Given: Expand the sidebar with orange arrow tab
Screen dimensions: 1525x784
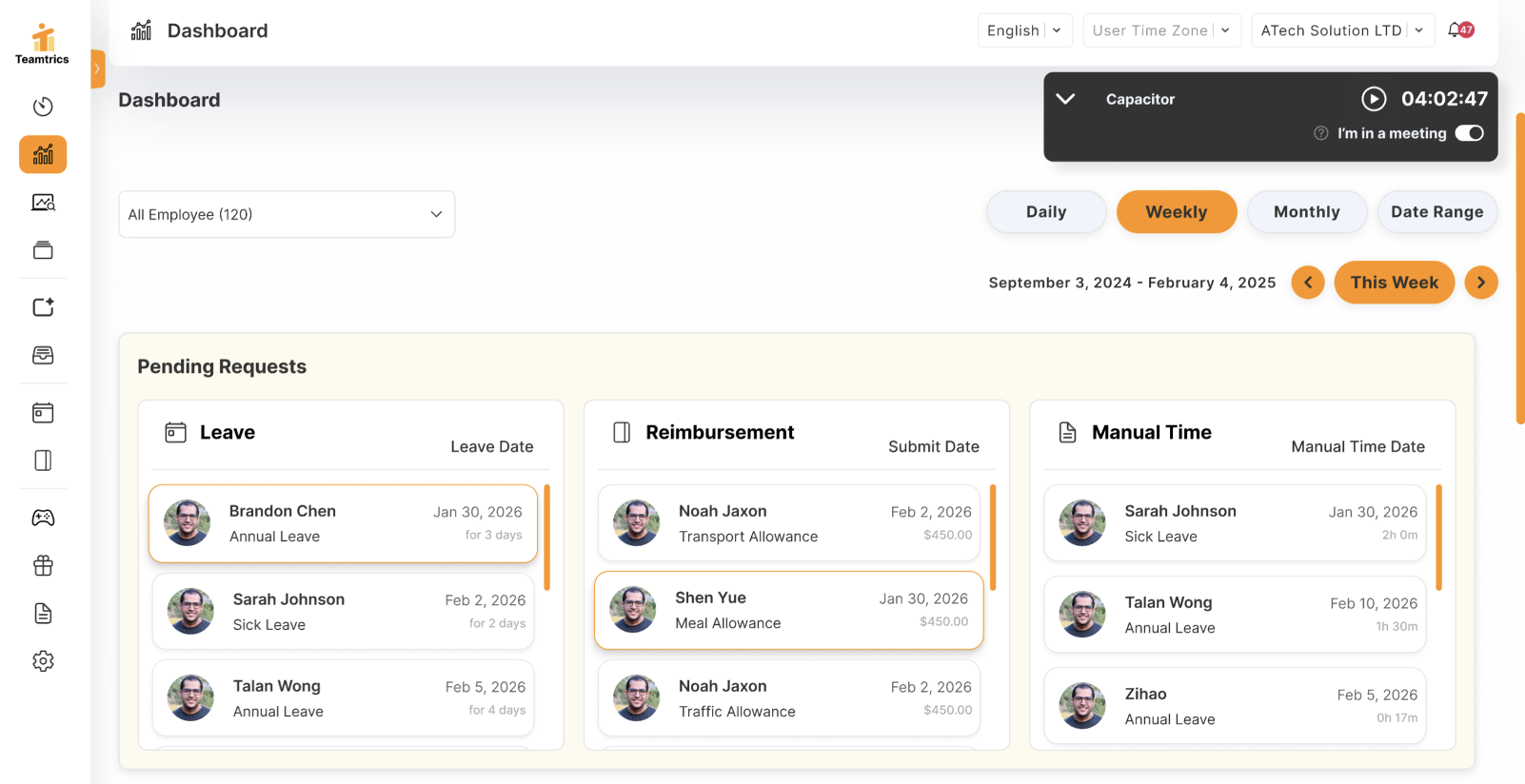Looking at the screenshot, I should [x=97, y=69].
